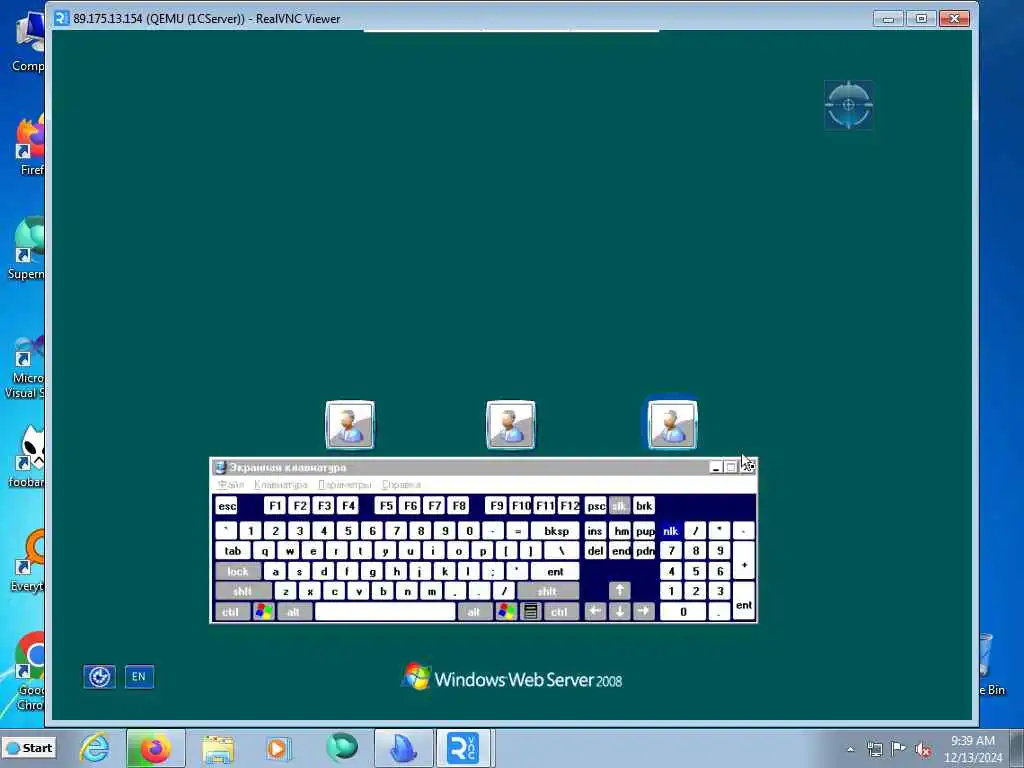Click the del key on the on-screen keyboard
Viewport: 1024px width, 768px height.
coord(595,551)
